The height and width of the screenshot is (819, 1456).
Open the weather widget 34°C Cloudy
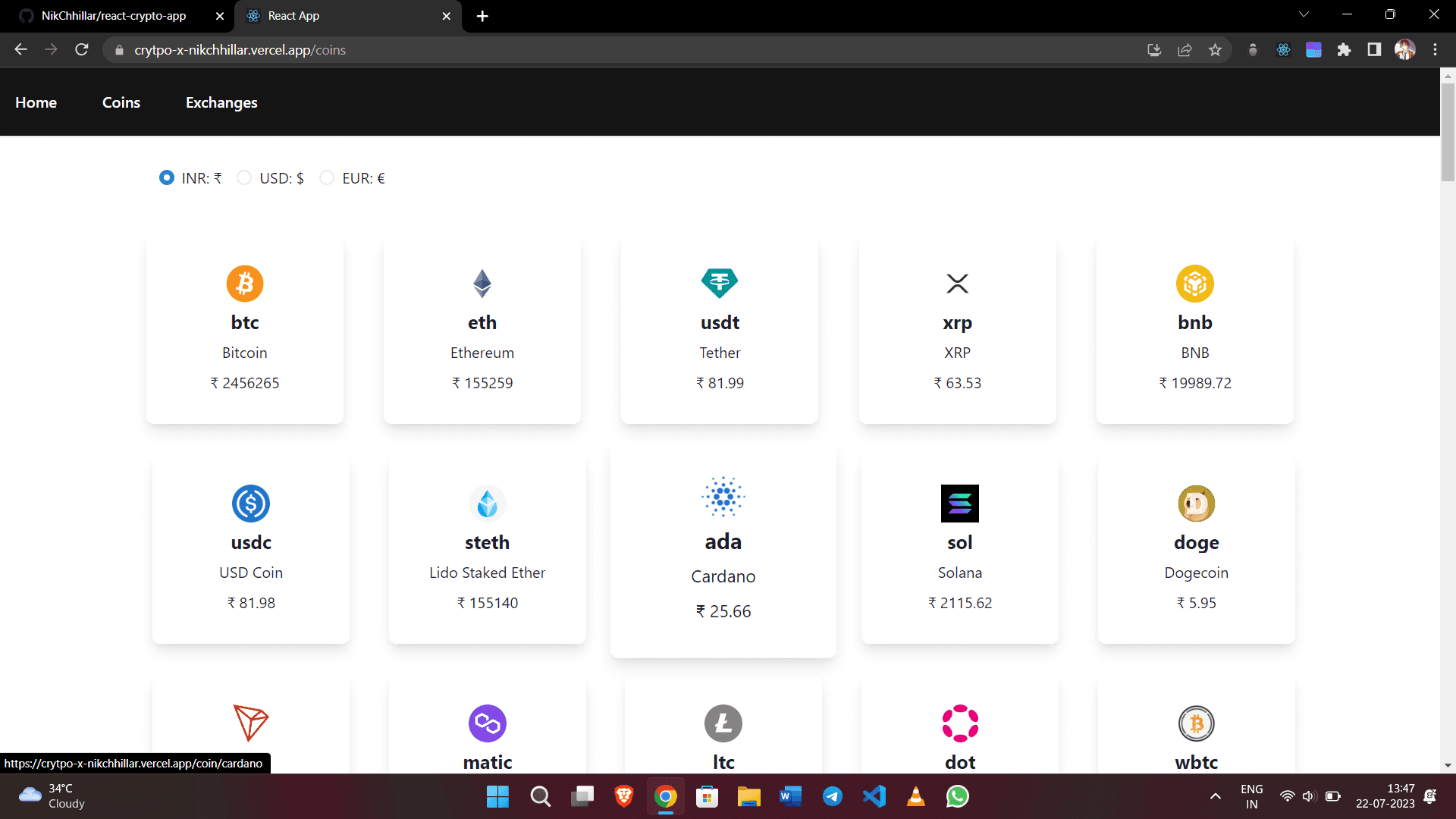click(52, 796)
